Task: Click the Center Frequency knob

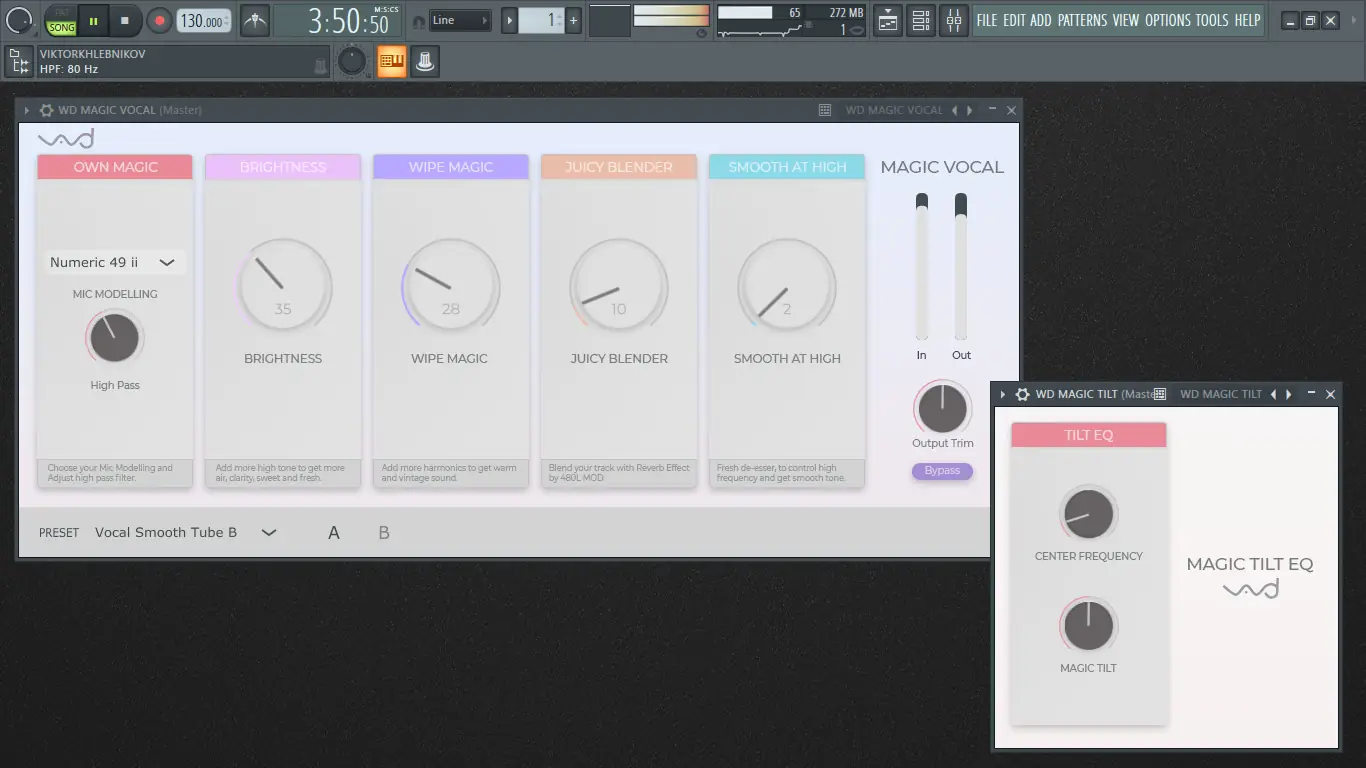Action: [1088, 514]
